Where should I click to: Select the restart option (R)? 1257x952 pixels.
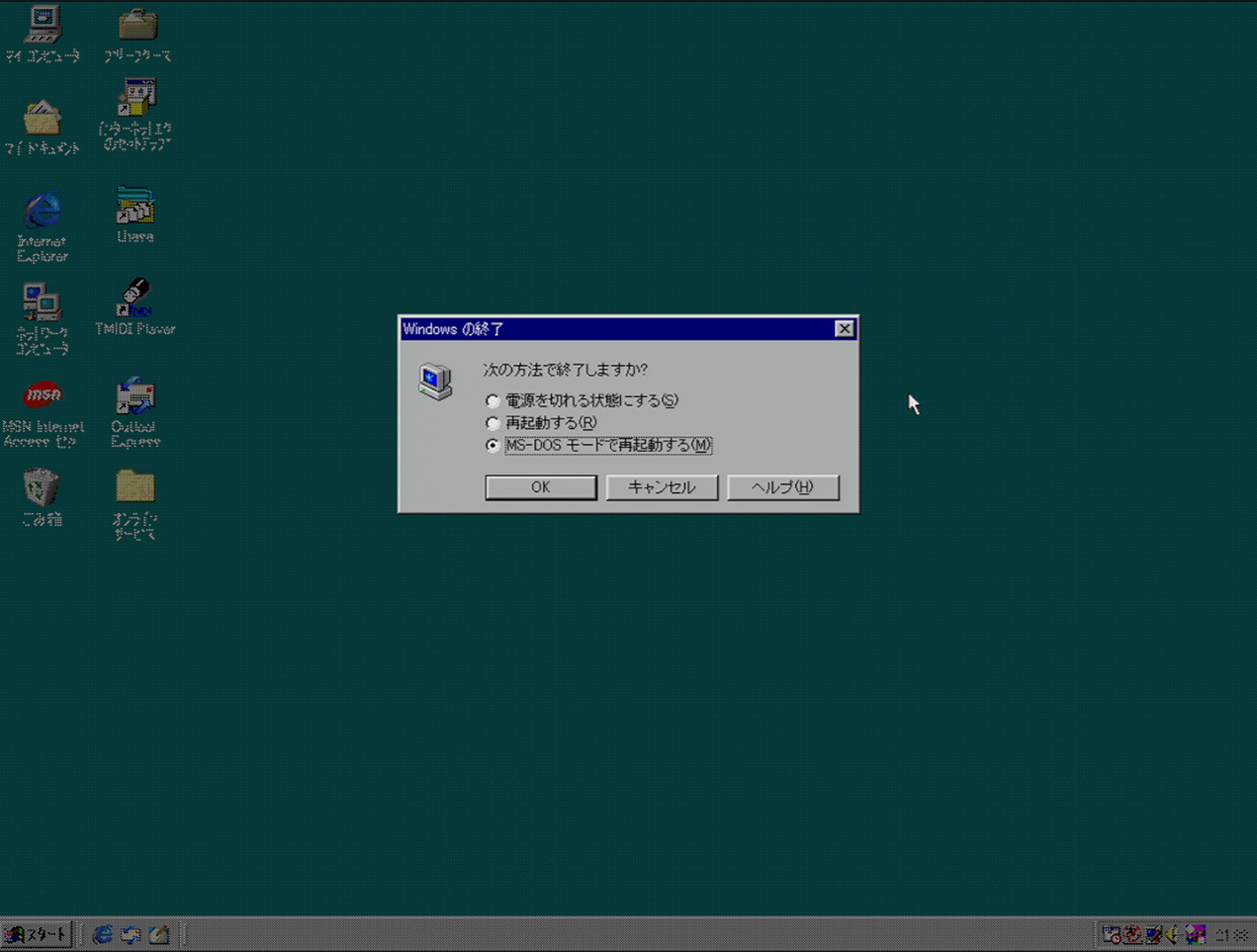coord(541,423)
